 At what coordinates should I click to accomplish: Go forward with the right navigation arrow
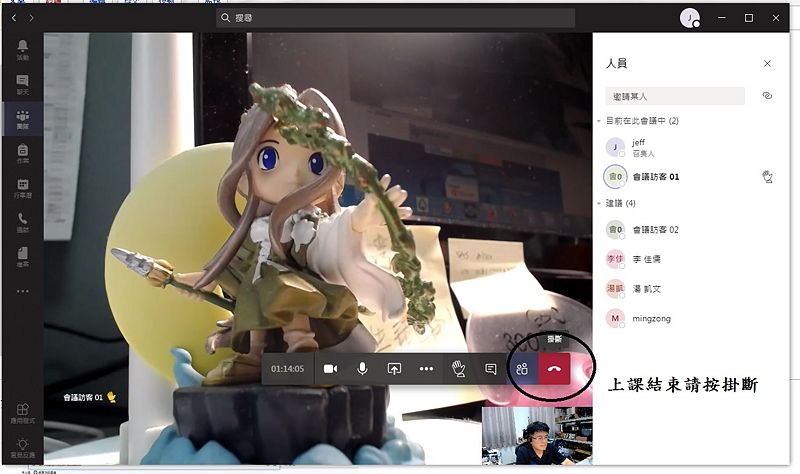point(32,18)
